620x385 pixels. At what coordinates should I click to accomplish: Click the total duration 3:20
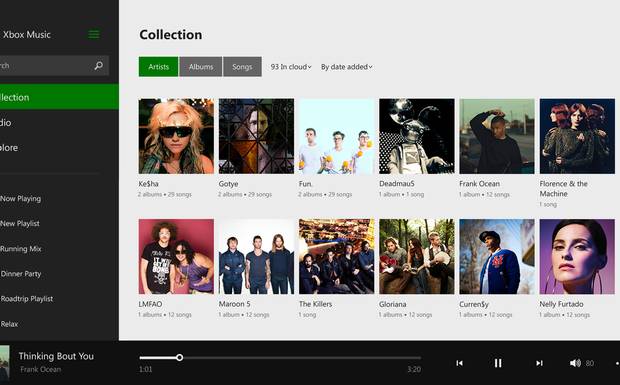[414, 369]
